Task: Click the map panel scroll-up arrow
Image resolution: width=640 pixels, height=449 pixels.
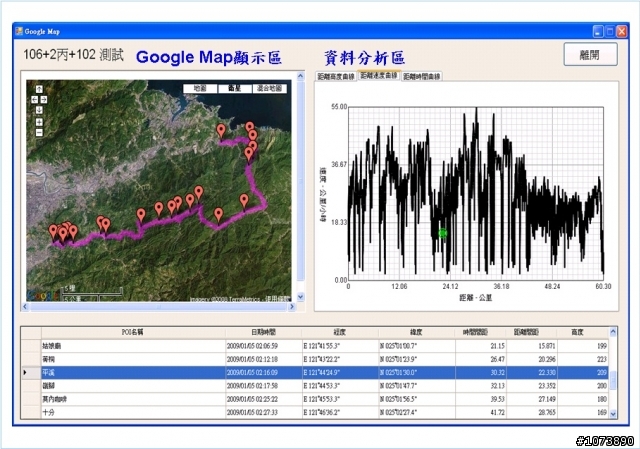Action: 301,76
